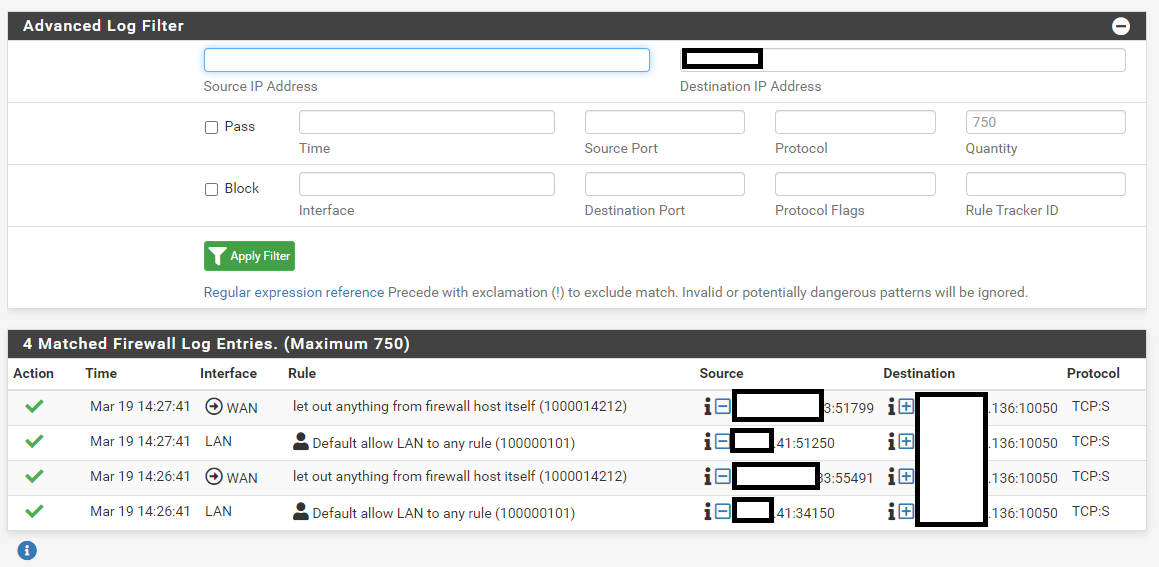Image resolution: width=1159 pixels, height=567 pixels.
Task: Click the first 'let out anything from firewall host itself' rule at 14:27:41
Action: [460, 406]
